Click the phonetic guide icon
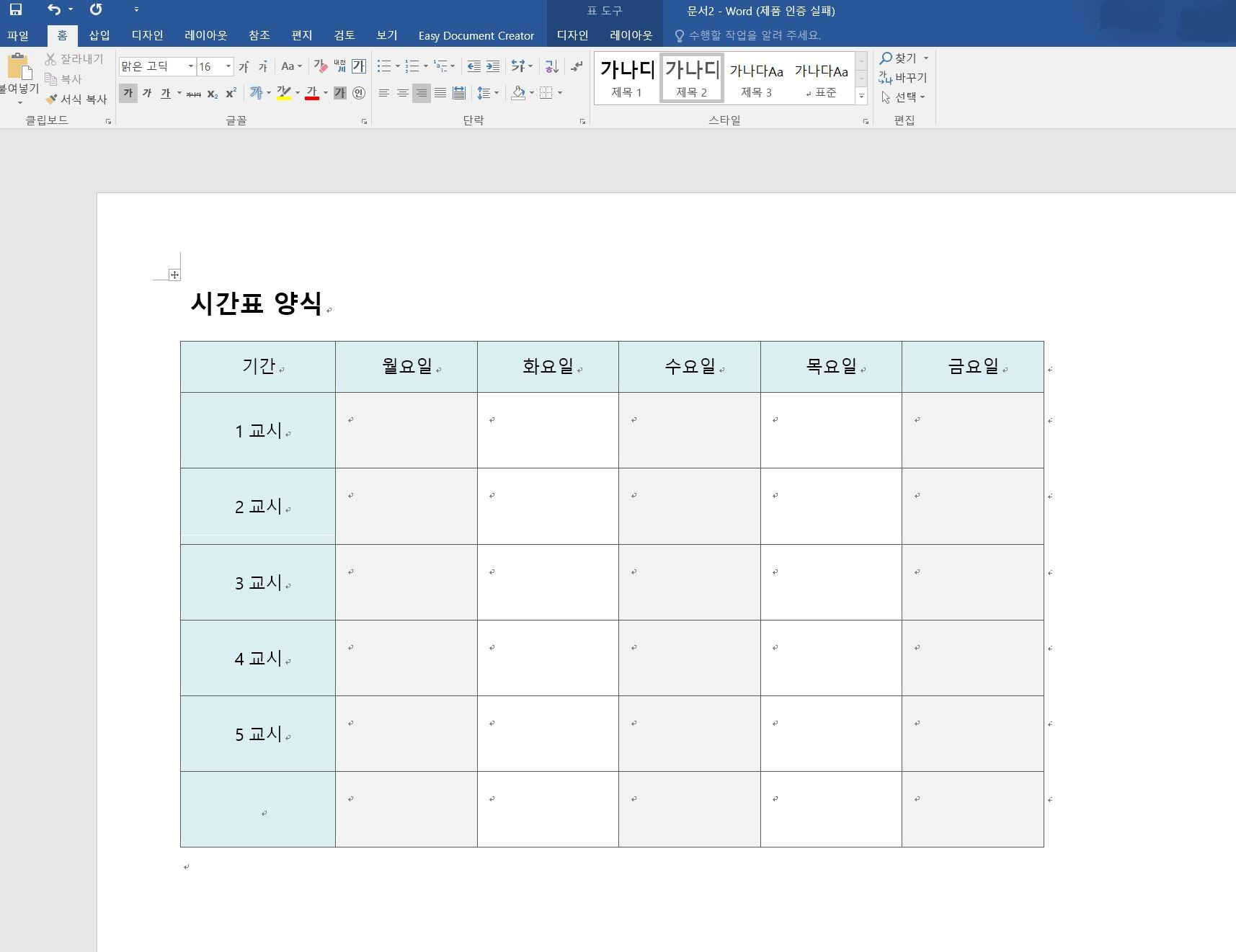The height and width of the screenshot is (952, 1236). coord(340,66)
